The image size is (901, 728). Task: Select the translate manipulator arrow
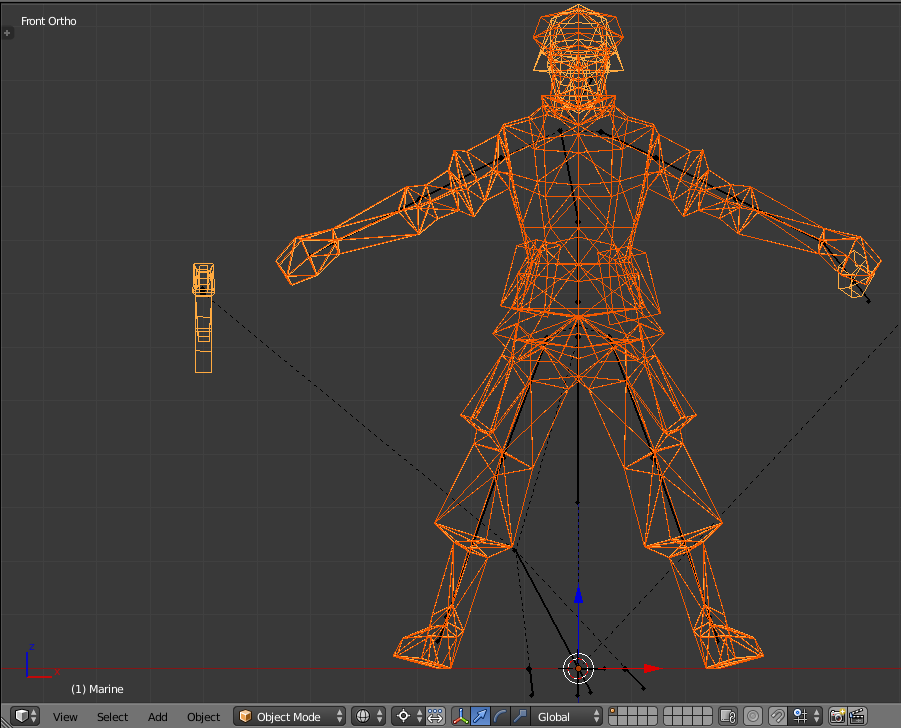(x=480, y=717)
